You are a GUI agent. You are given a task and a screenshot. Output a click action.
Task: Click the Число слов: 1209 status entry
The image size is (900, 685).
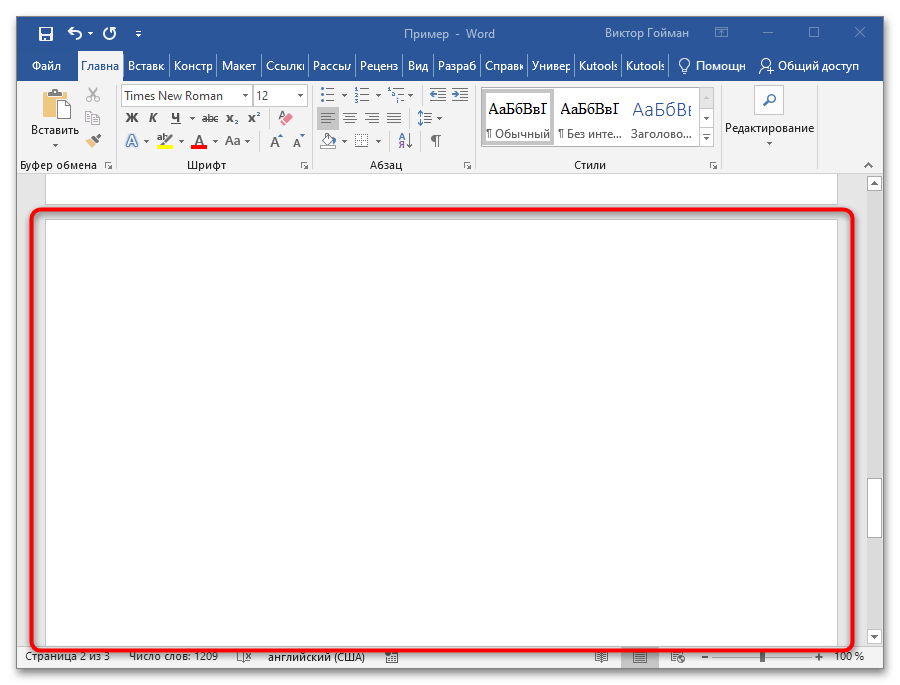(173, 656)
